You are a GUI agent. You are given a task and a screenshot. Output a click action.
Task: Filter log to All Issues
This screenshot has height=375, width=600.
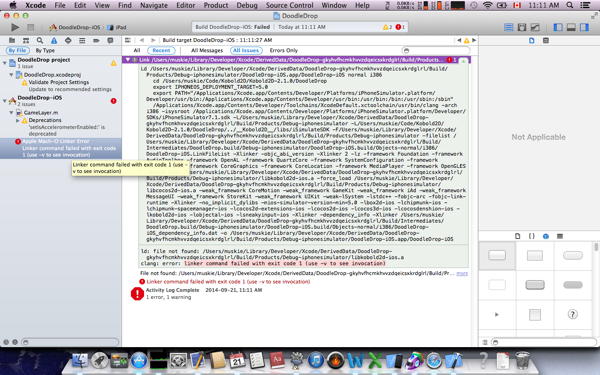pyautogui.click(x=246, y=50)
